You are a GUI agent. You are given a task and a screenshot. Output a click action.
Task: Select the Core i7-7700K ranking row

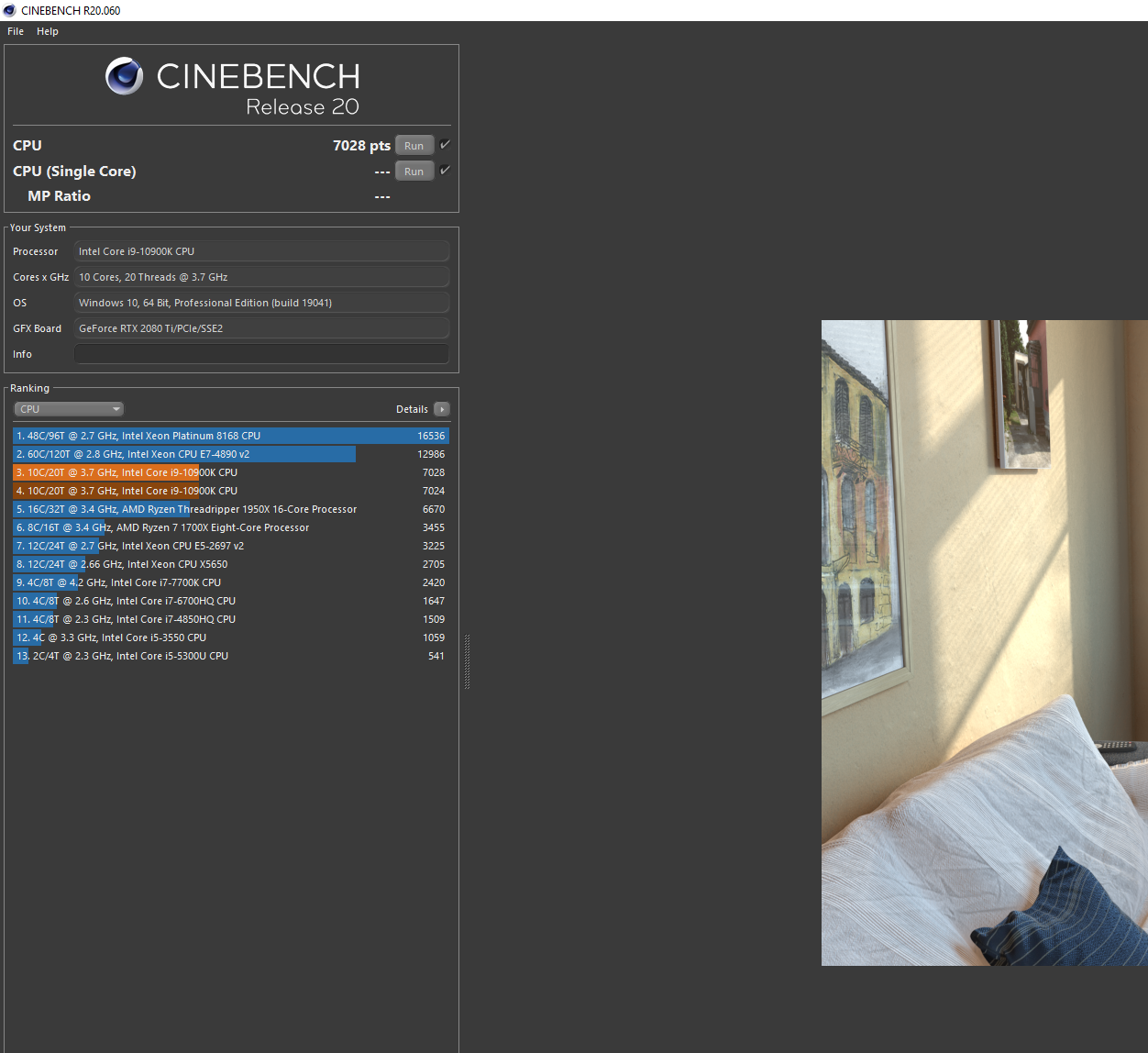coord(231,582)
